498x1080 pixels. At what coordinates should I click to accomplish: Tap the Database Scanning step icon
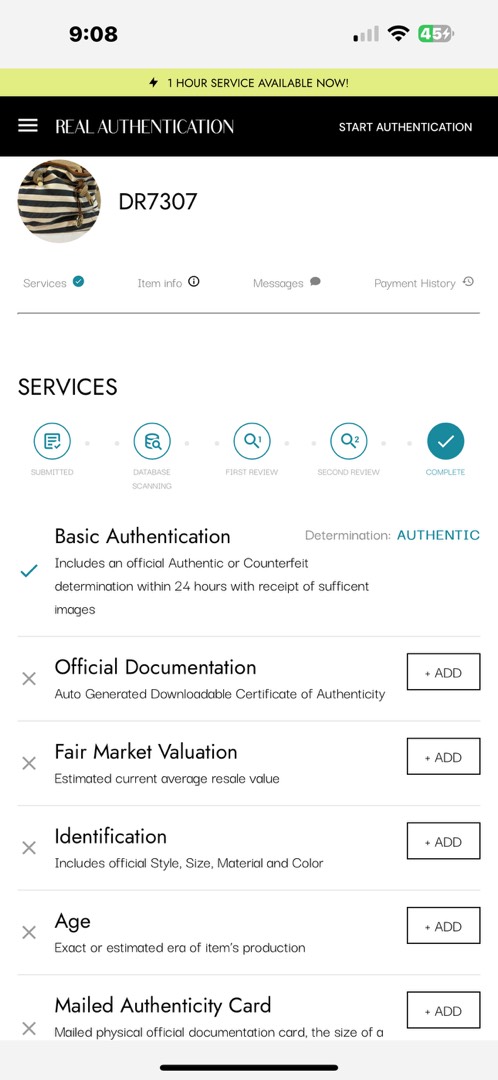coord(152,442)
